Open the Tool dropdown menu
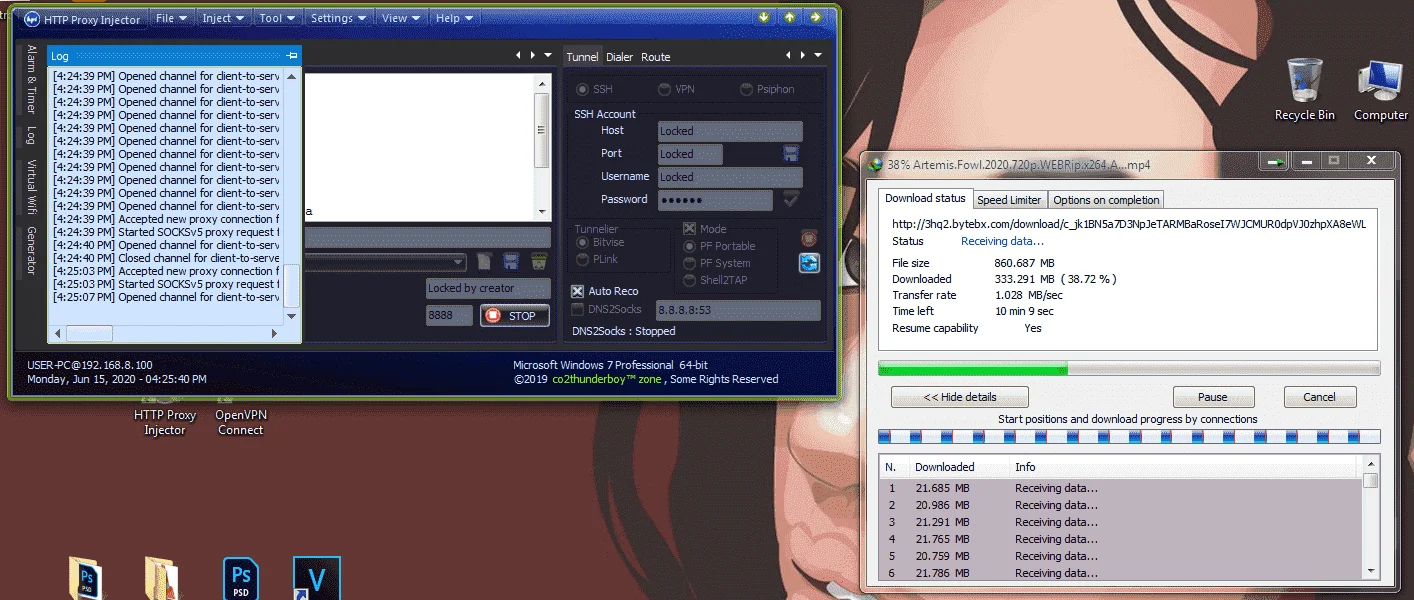This screenshot has height=600, width=1414. coord(277,18)
